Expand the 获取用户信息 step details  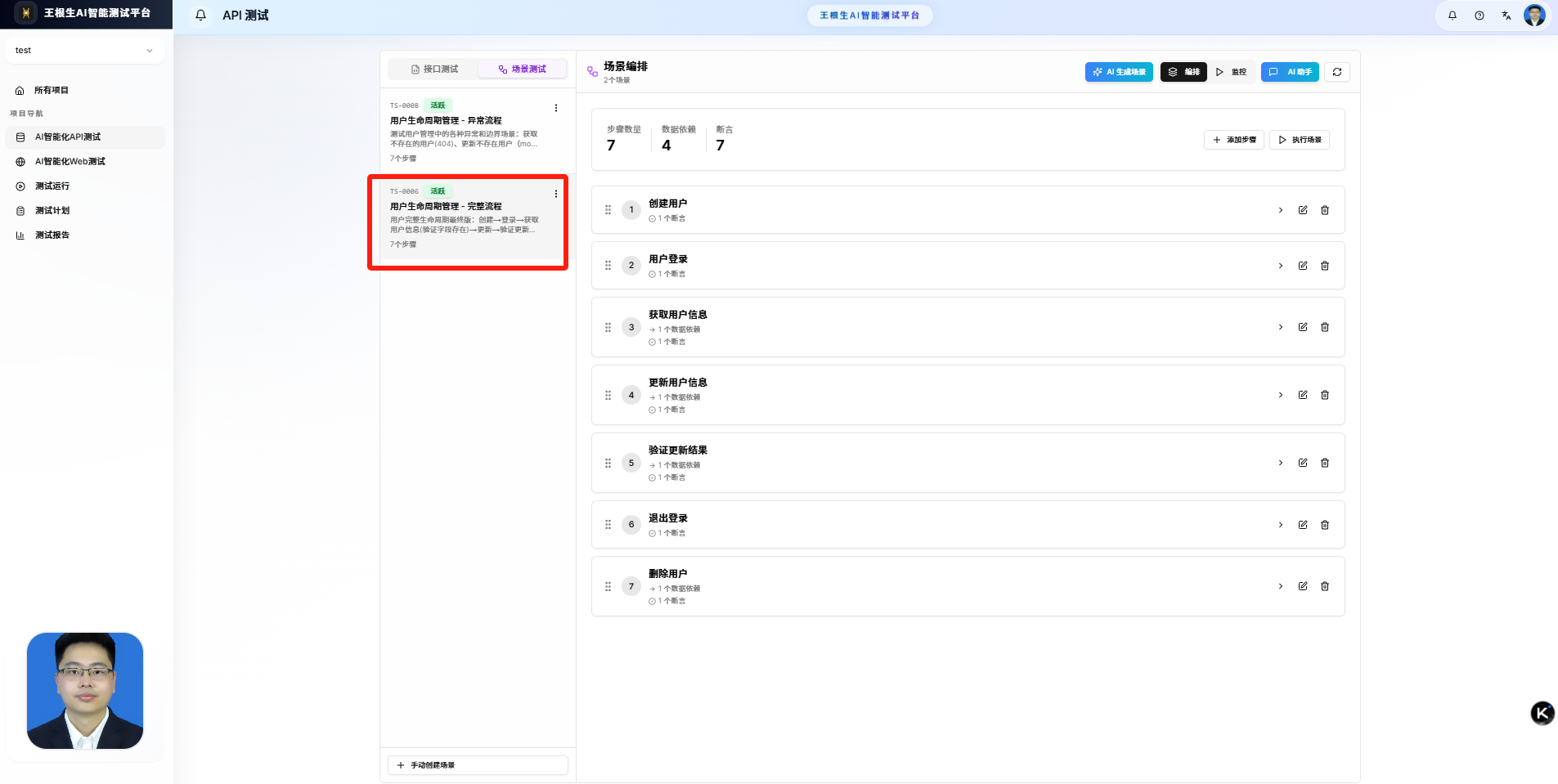tap(1281, 327)
